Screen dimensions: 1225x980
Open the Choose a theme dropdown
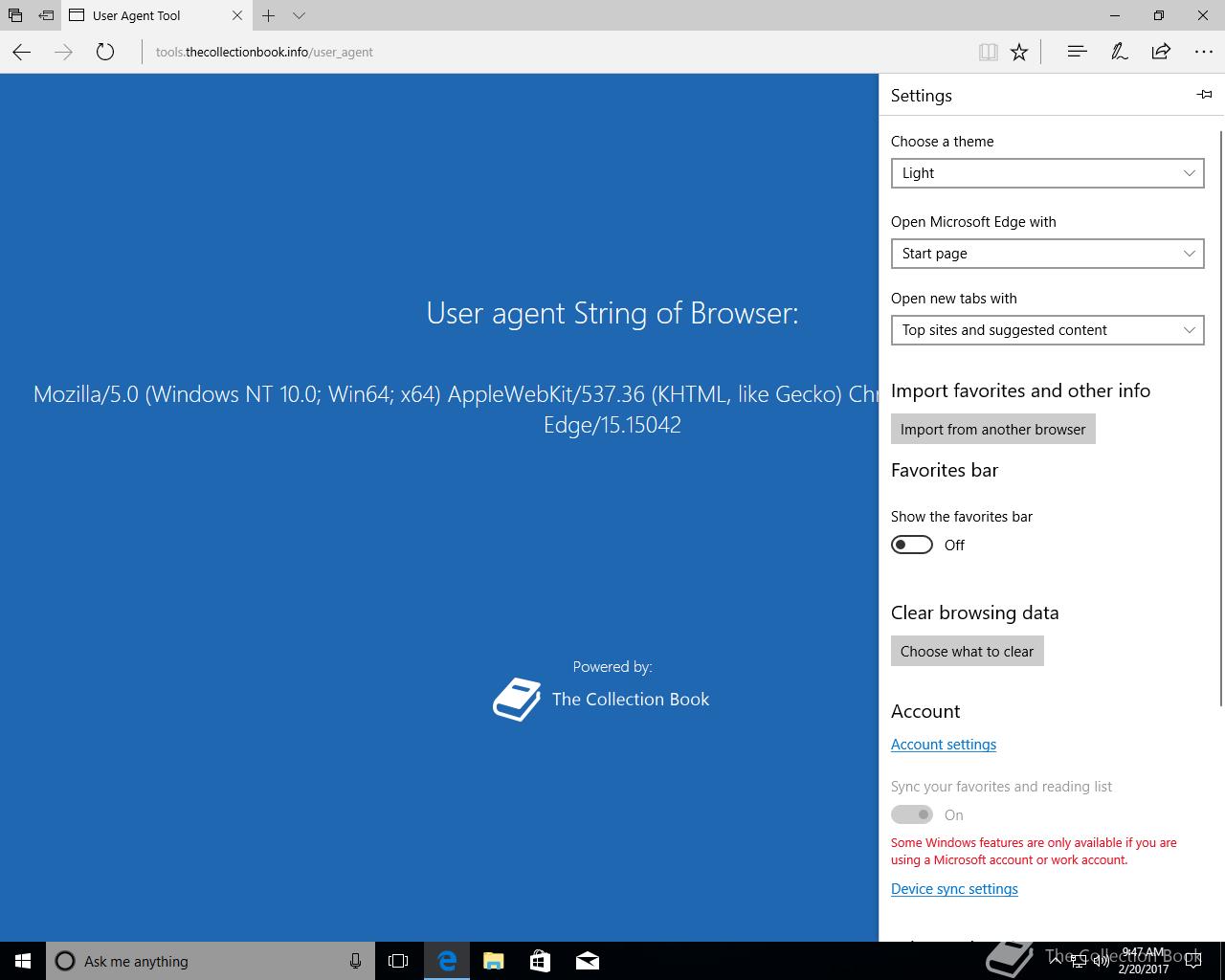1047,173
